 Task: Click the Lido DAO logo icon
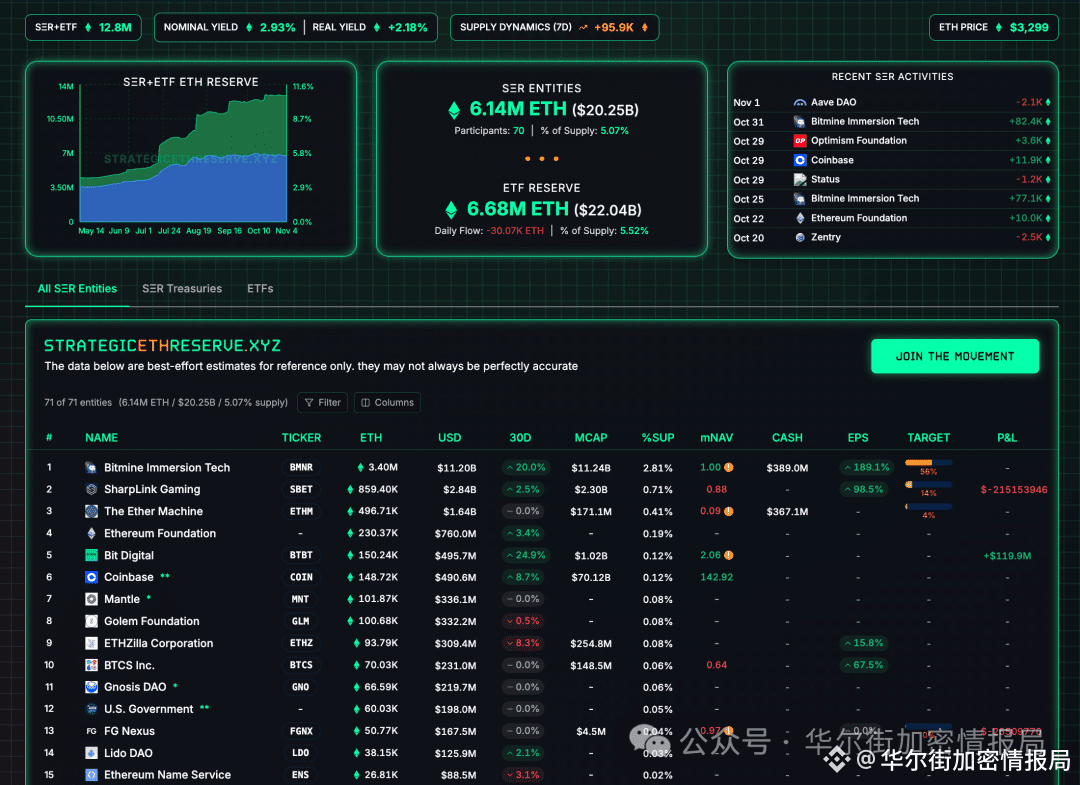click(91, 753)
